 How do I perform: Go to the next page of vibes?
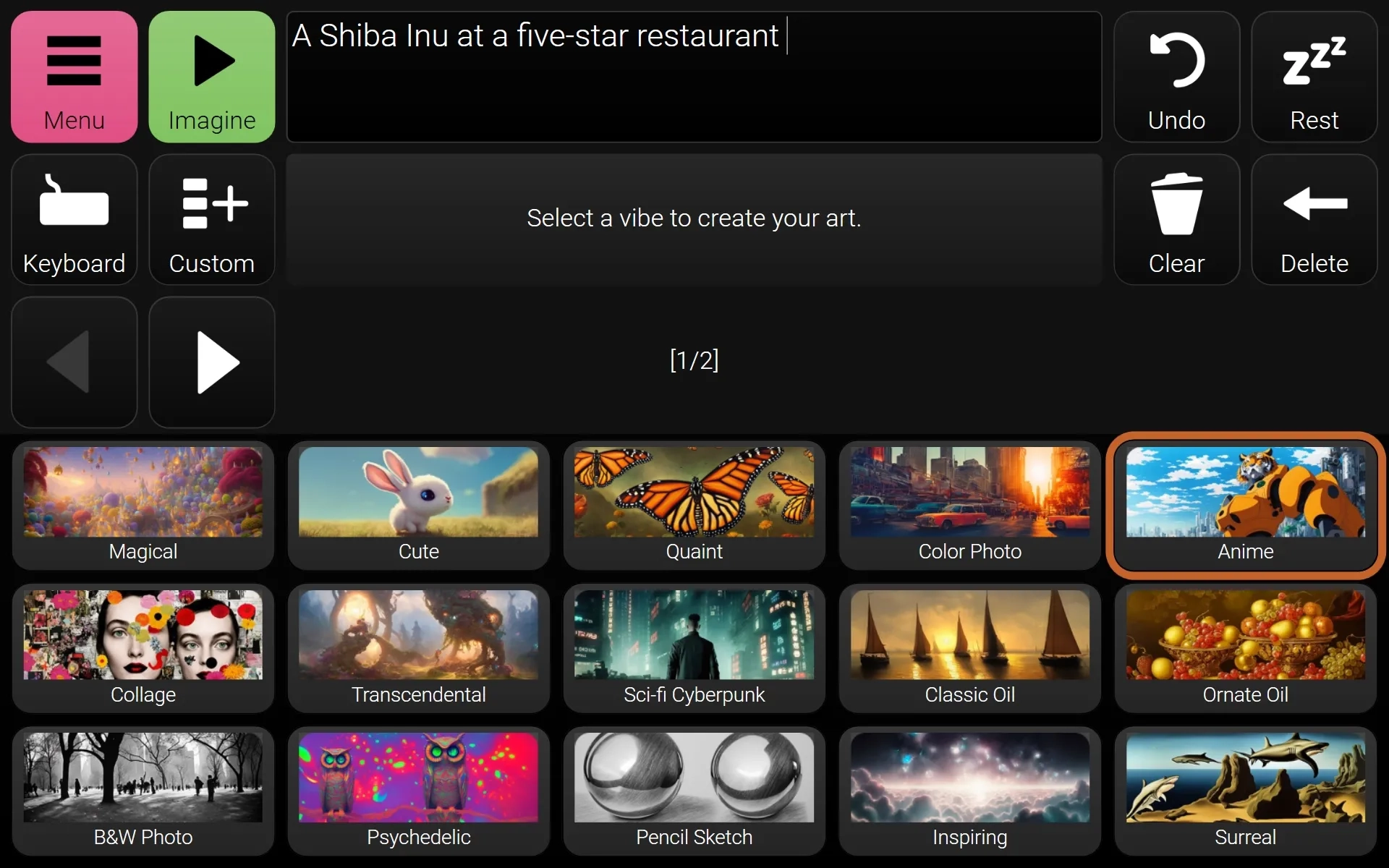212,362
